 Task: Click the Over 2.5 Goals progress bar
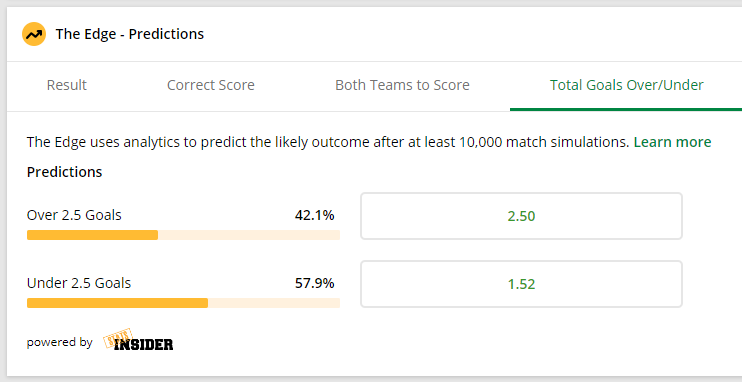(x=183, y=235)
